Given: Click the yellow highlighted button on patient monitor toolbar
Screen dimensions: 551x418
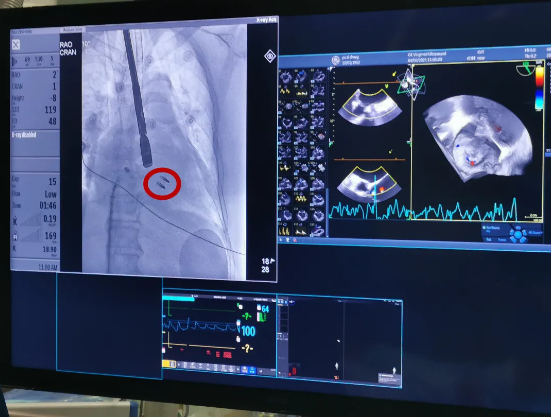Looking at the screenshot, I should pos(169,364).
